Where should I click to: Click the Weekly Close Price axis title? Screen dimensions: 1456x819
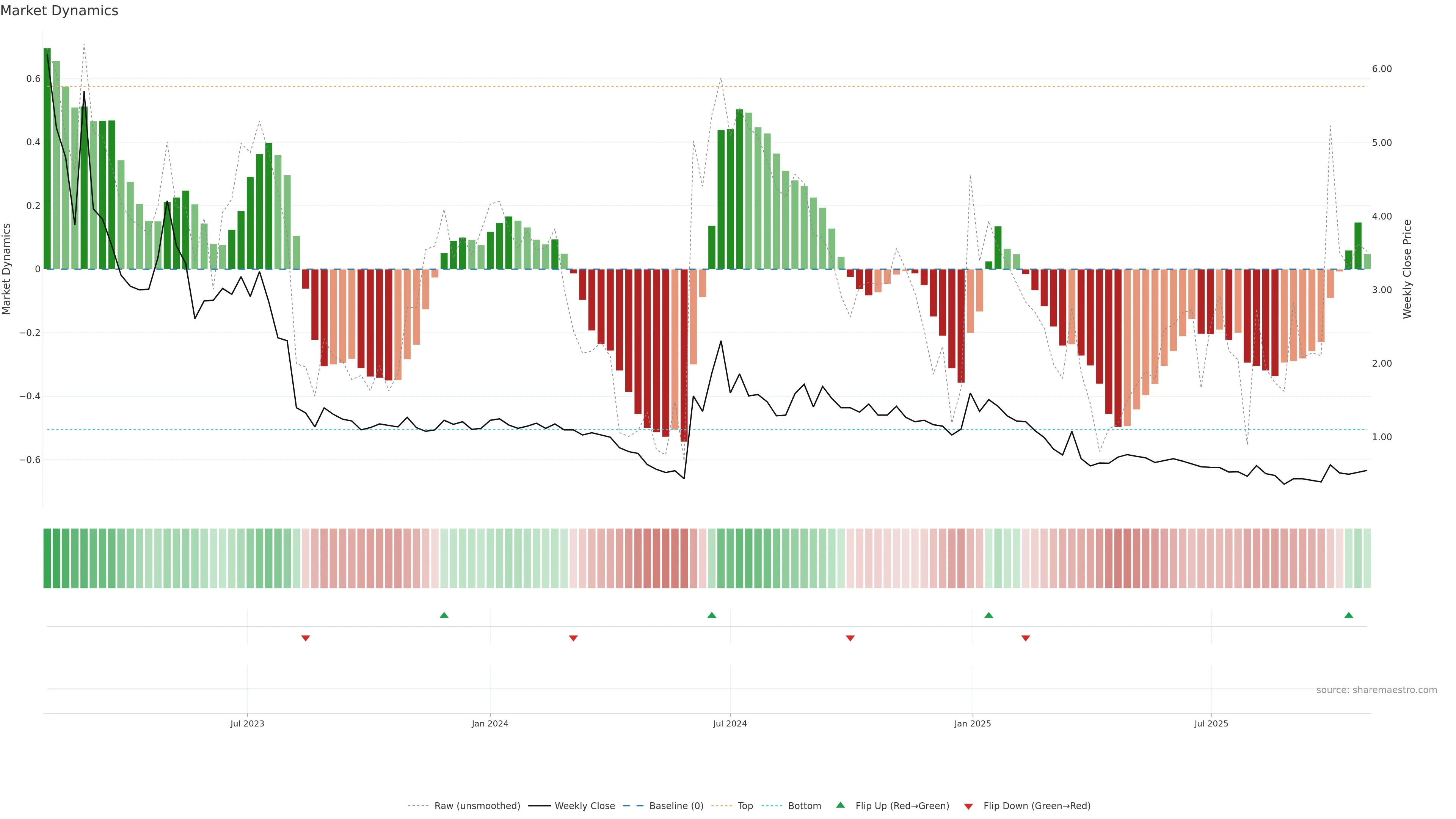pos(1407,269)
